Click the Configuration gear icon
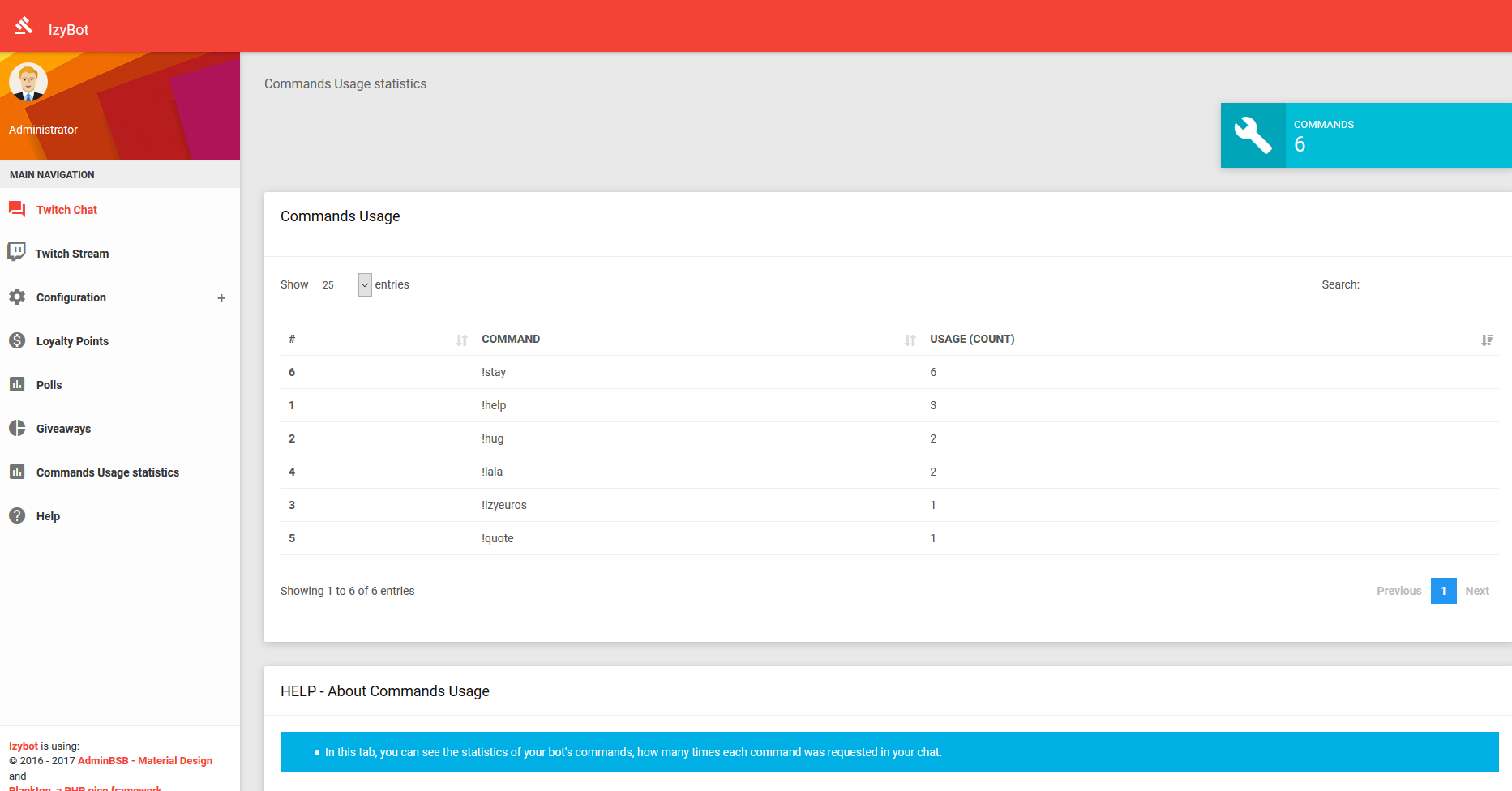 pos(17,297)
